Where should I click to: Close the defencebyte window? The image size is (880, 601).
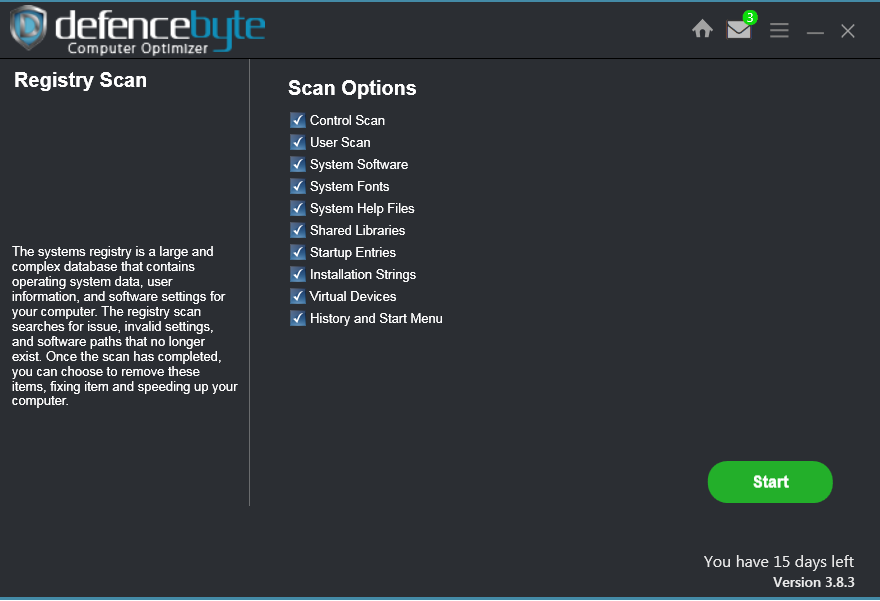(847, 31)
